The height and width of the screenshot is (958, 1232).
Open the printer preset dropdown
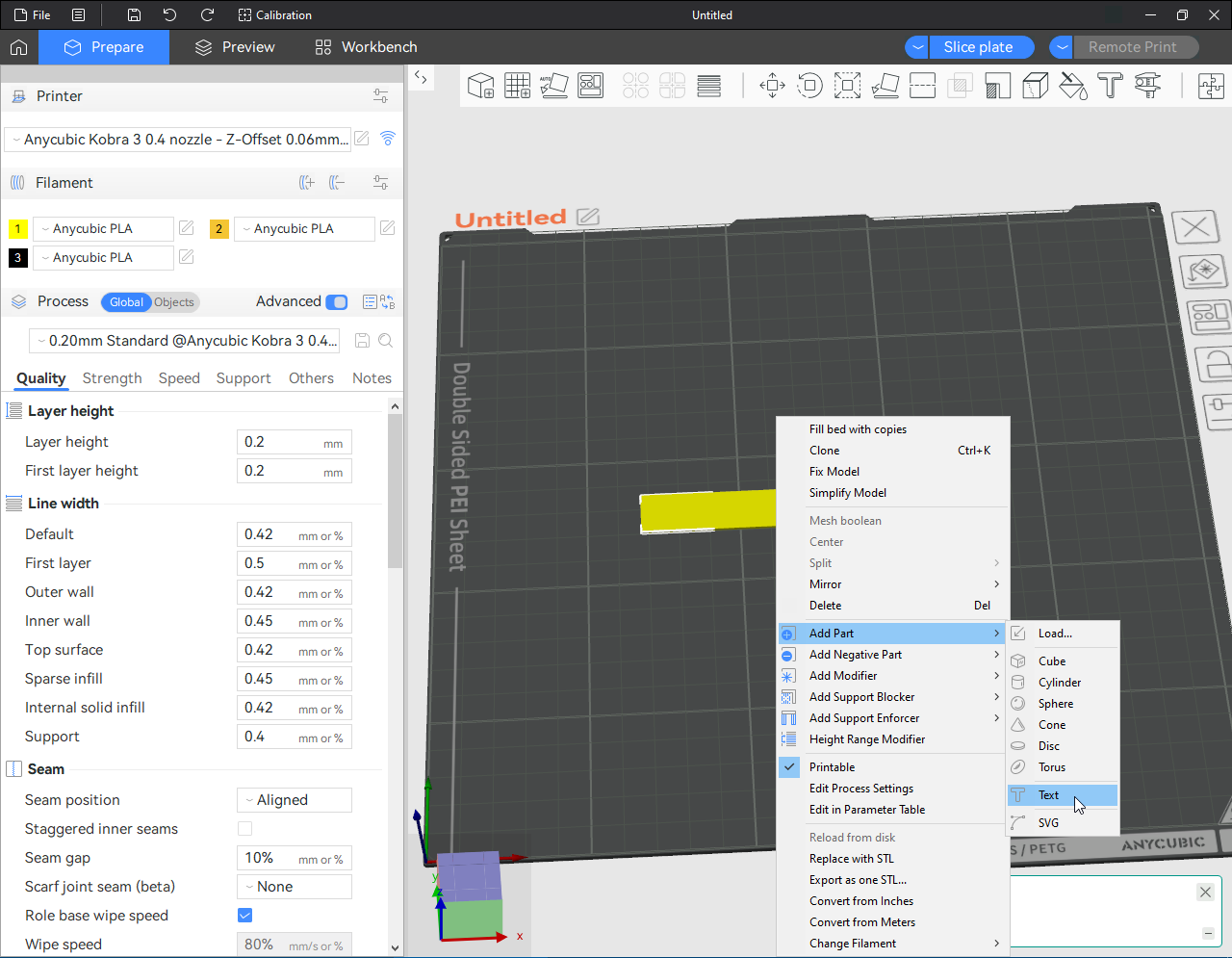[178, 140]
